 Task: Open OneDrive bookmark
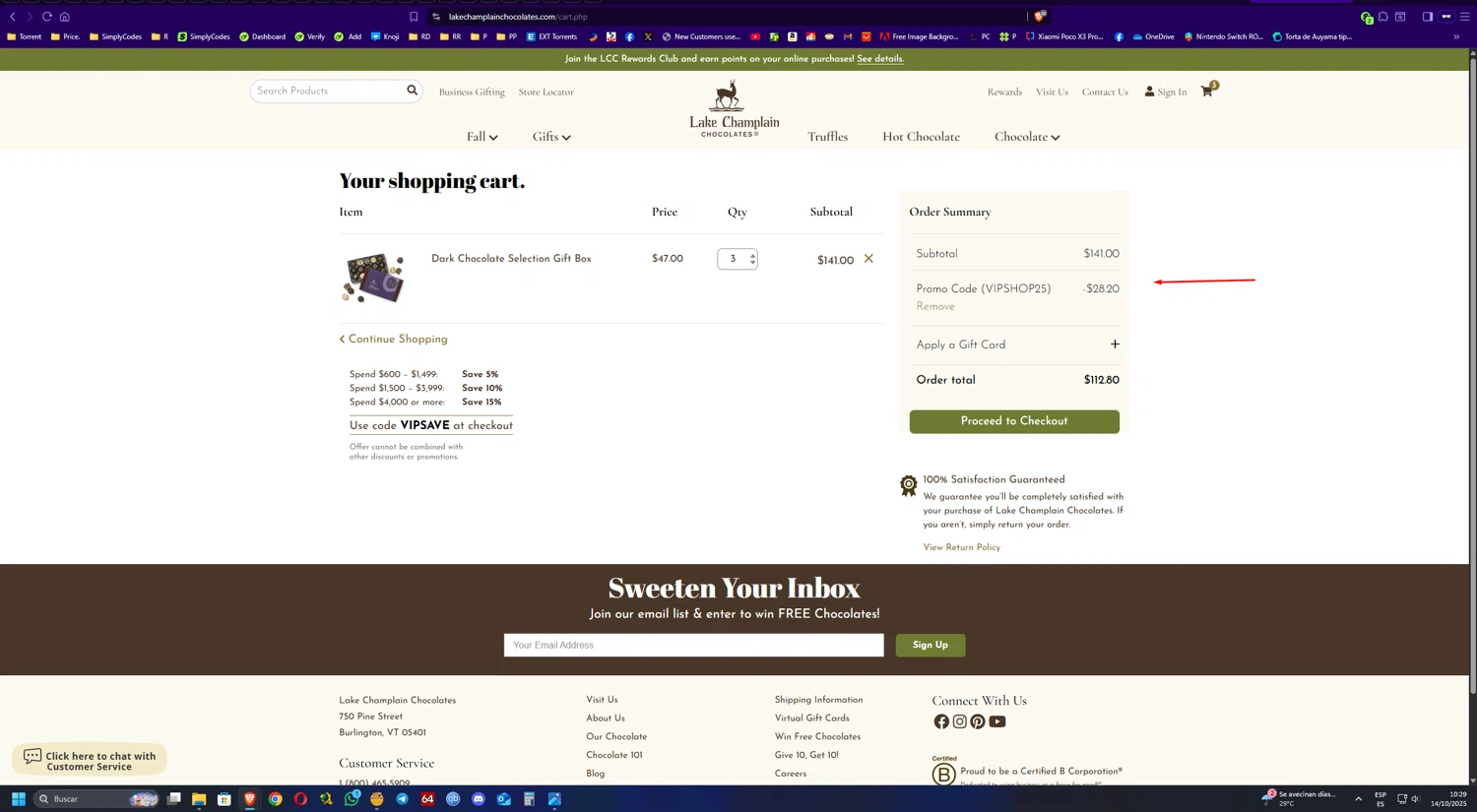click(x=1153, y=36)
